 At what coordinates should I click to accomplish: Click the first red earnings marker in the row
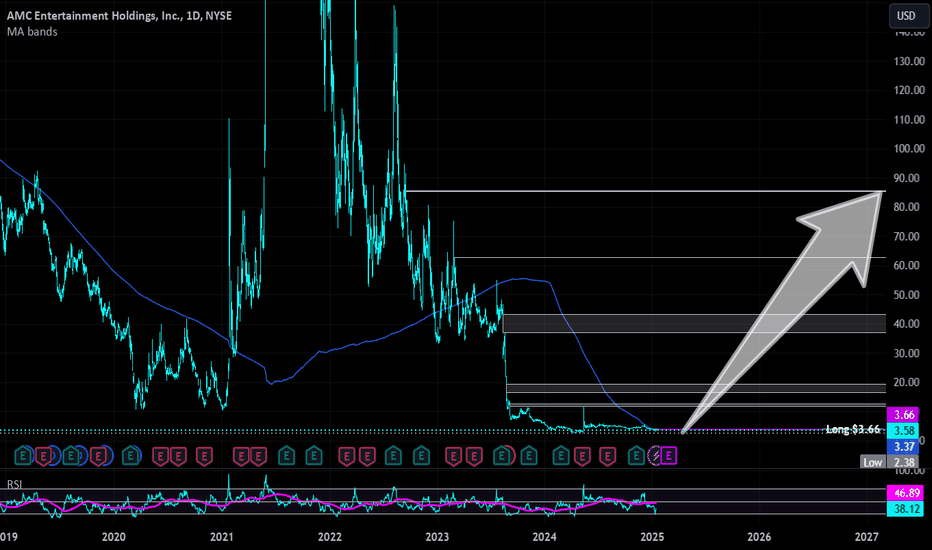pos(43,456)
